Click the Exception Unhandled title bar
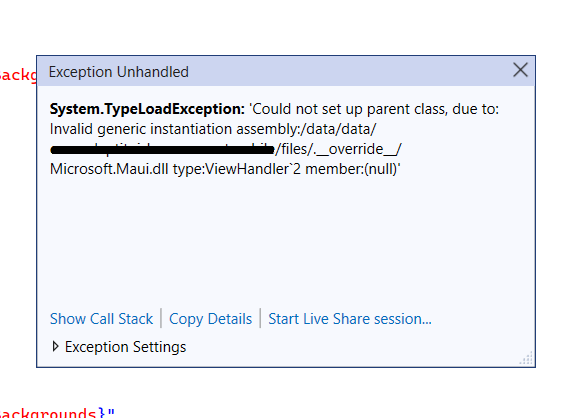Viewport: 584px width, 418px height. point(276,72)
